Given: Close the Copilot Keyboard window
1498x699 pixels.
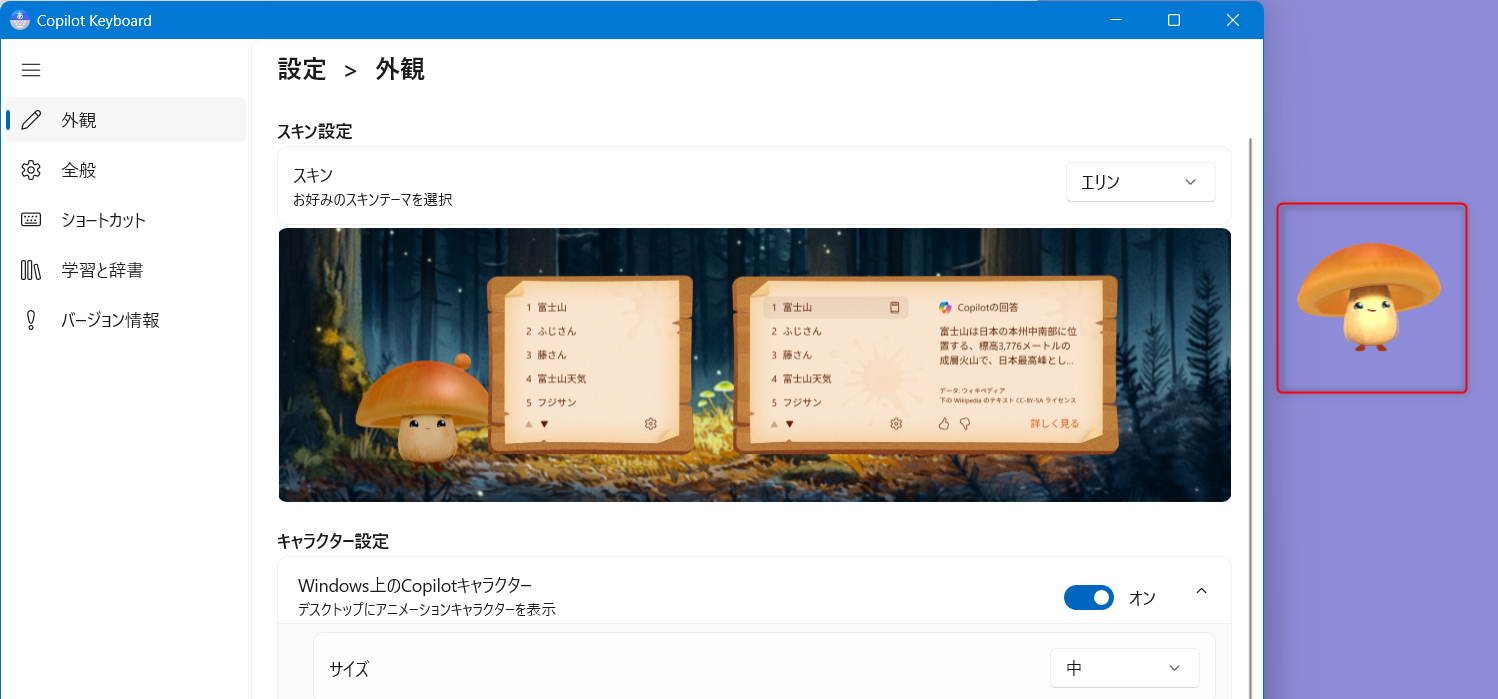Looking at the screenshot, I should [x=1233, y=20].
